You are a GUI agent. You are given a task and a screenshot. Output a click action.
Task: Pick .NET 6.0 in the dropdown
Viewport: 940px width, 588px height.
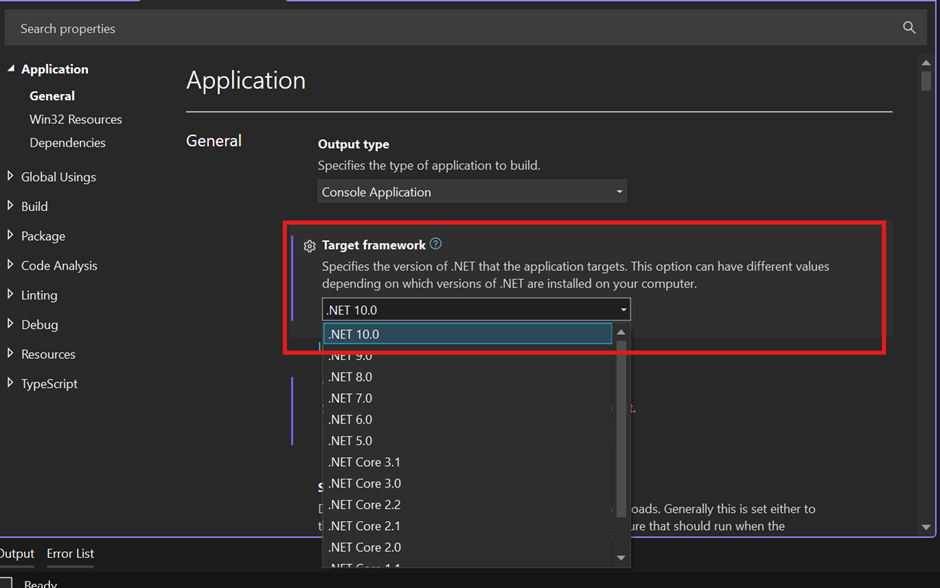tap(350, 419)
